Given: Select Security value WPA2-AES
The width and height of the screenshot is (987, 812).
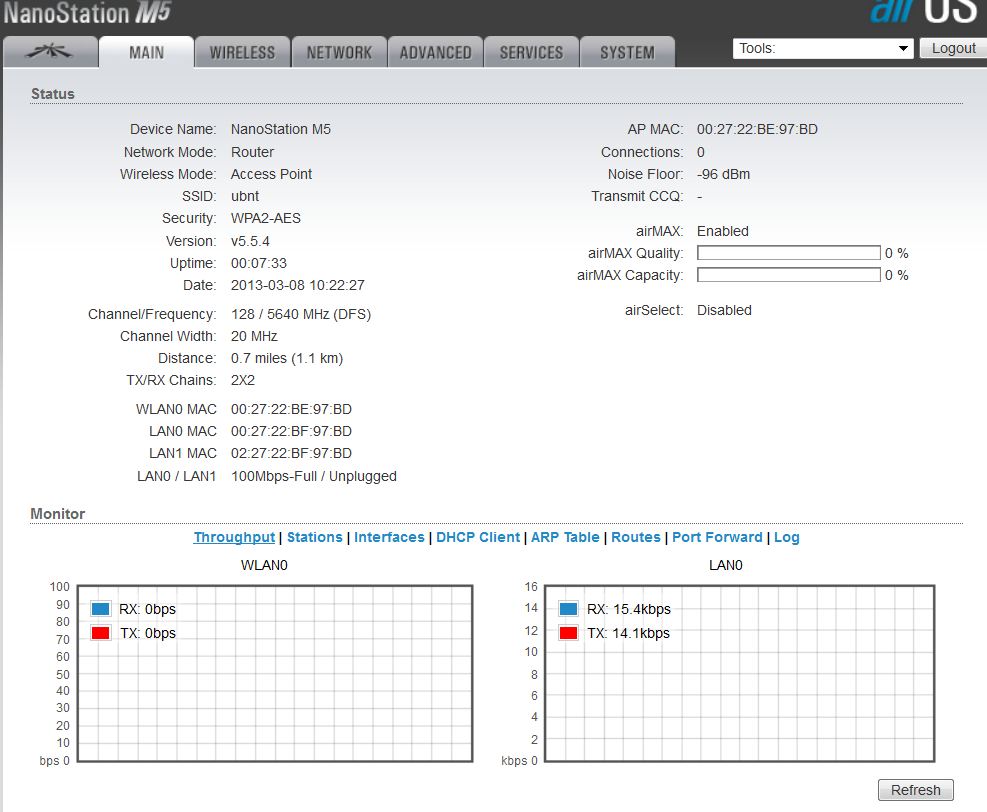Looking at the screenshot, I should pos(266,218).
